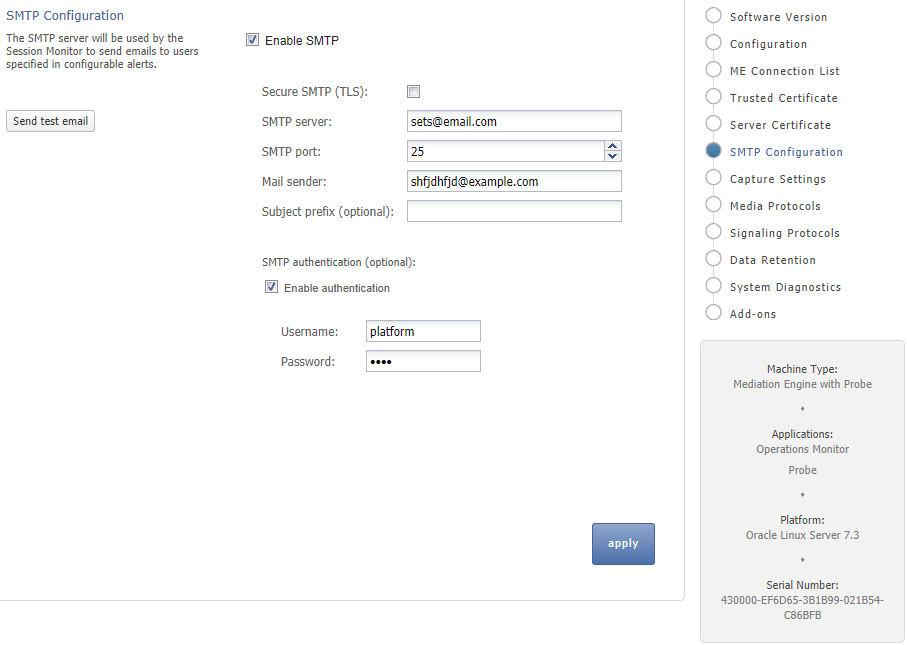Image resolution: width=907 pixels, height=645 pixels.
Task: Click the Password input field
Action: tap(422, 361)
